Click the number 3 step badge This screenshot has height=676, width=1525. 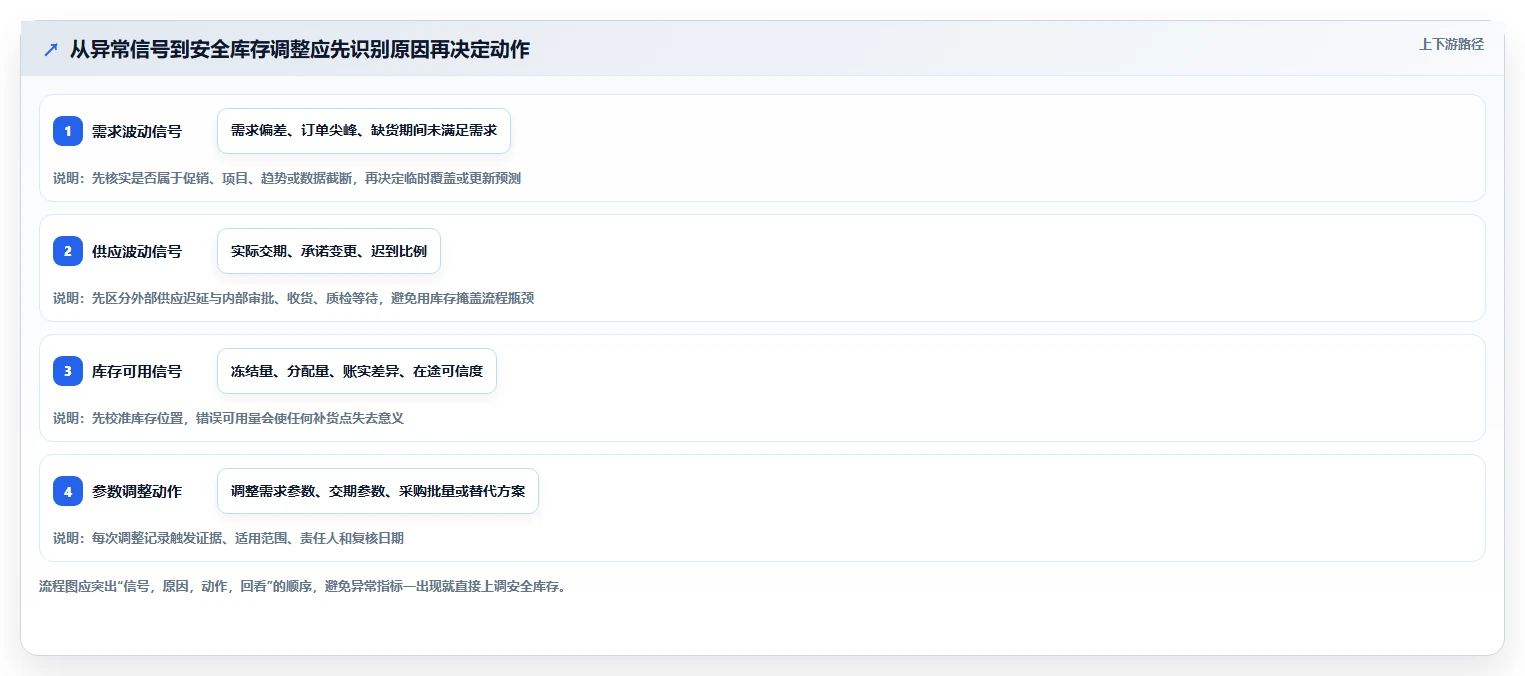click(x=68, y=371)
